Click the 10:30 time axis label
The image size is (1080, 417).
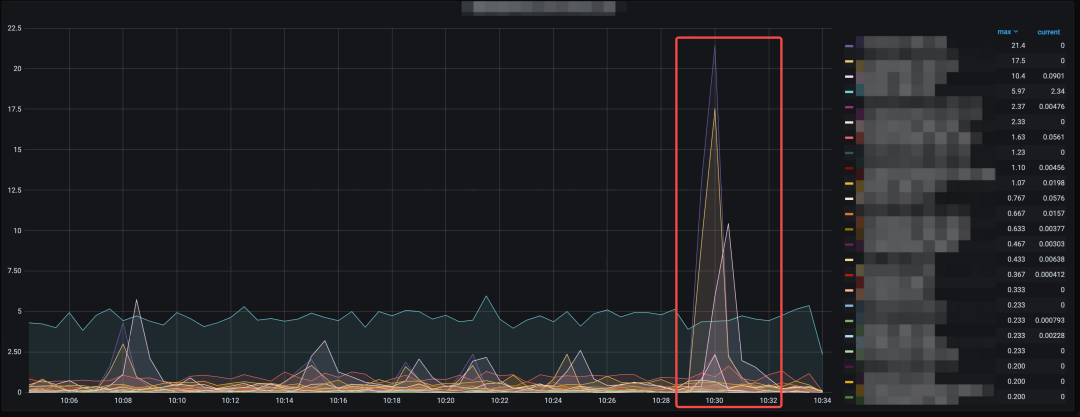click(x=714, y=400)
